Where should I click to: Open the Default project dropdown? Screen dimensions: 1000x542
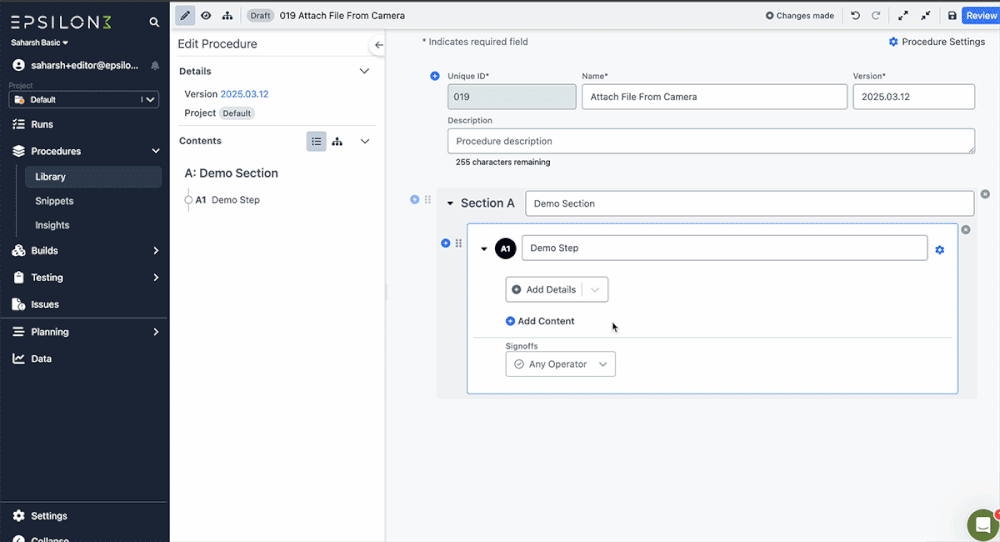[x=84, y=99]
